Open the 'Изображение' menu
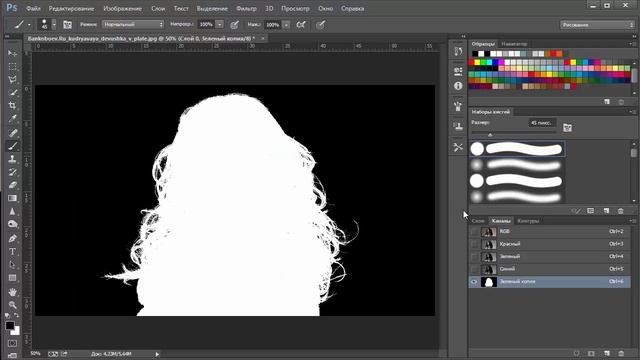This screenshot has height=360, width=640. [x=122, y=8]
